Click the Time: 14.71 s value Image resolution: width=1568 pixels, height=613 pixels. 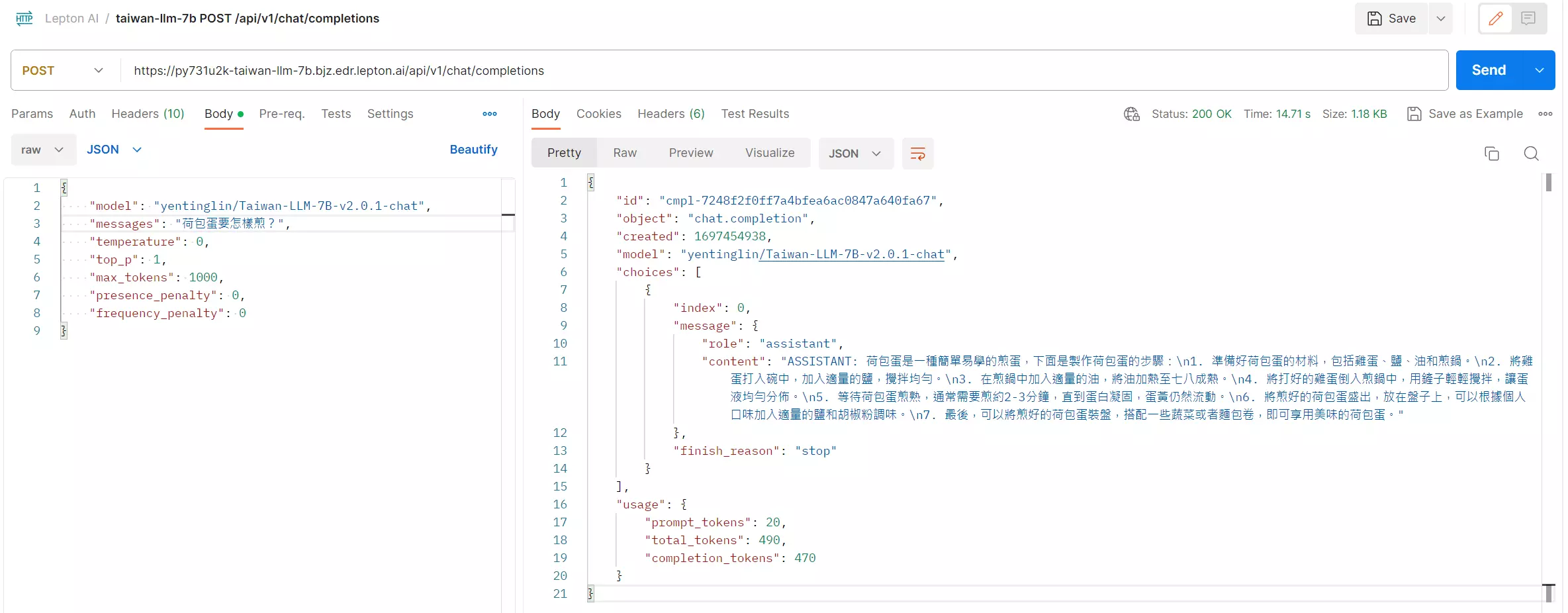point(1277,114)
